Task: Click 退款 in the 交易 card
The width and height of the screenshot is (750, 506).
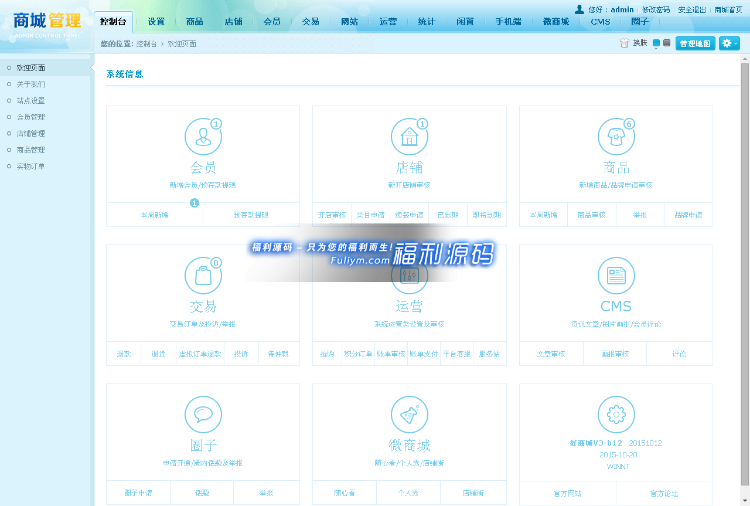Action: click(x=124, y=354)
